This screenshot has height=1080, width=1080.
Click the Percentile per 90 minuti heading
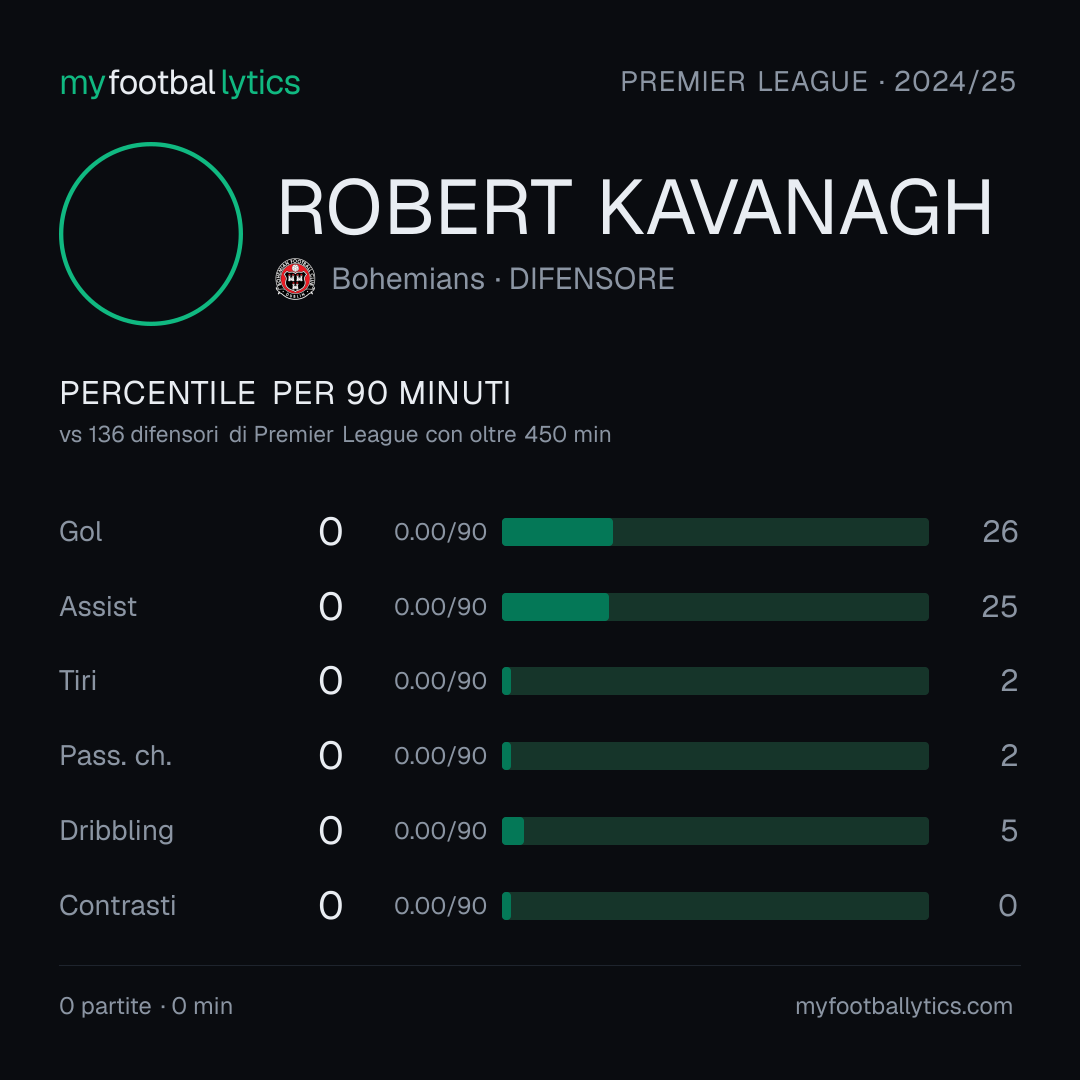point(285,393)
